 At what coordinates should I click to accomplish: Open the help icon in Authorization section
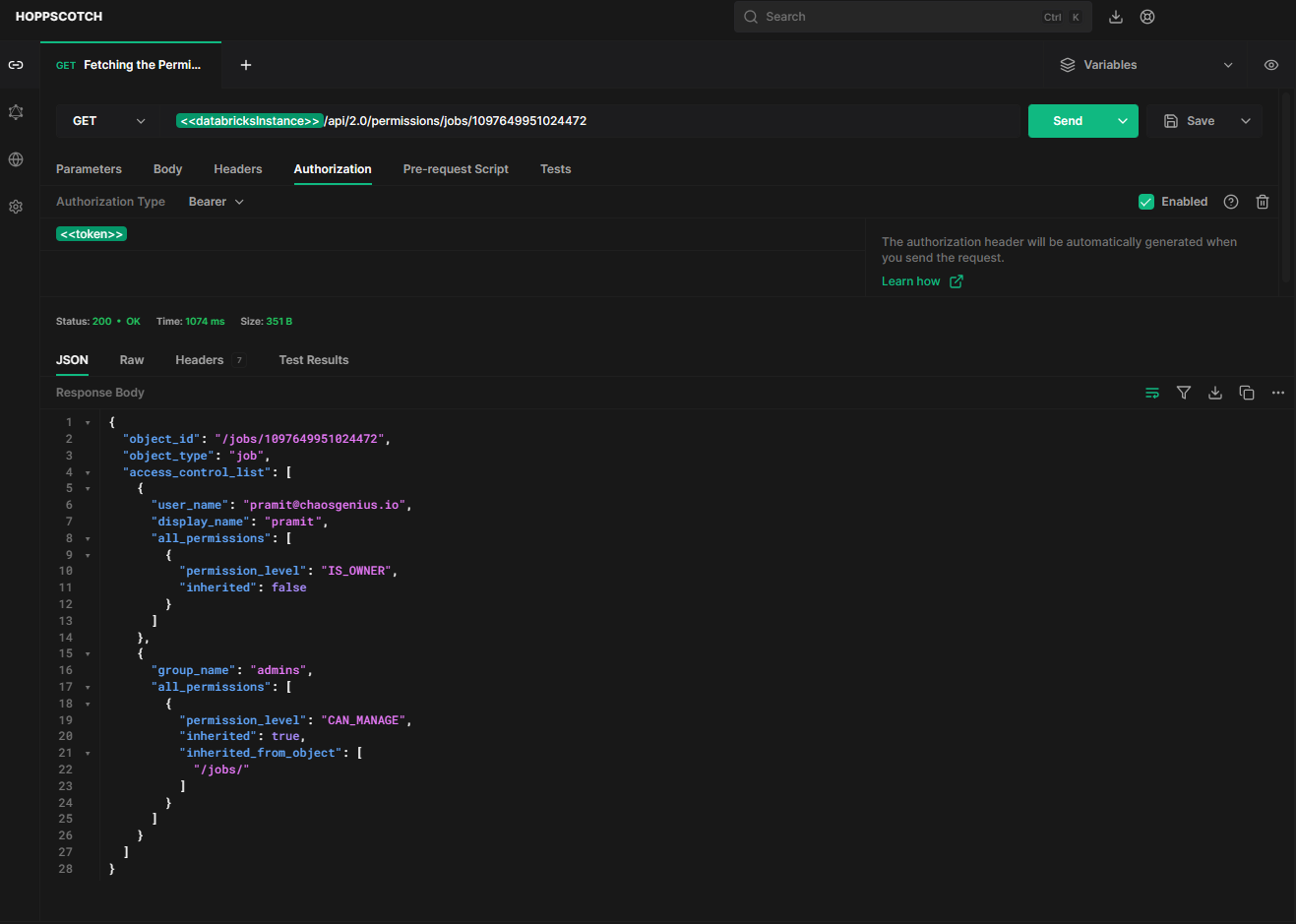click(1230, 201)
